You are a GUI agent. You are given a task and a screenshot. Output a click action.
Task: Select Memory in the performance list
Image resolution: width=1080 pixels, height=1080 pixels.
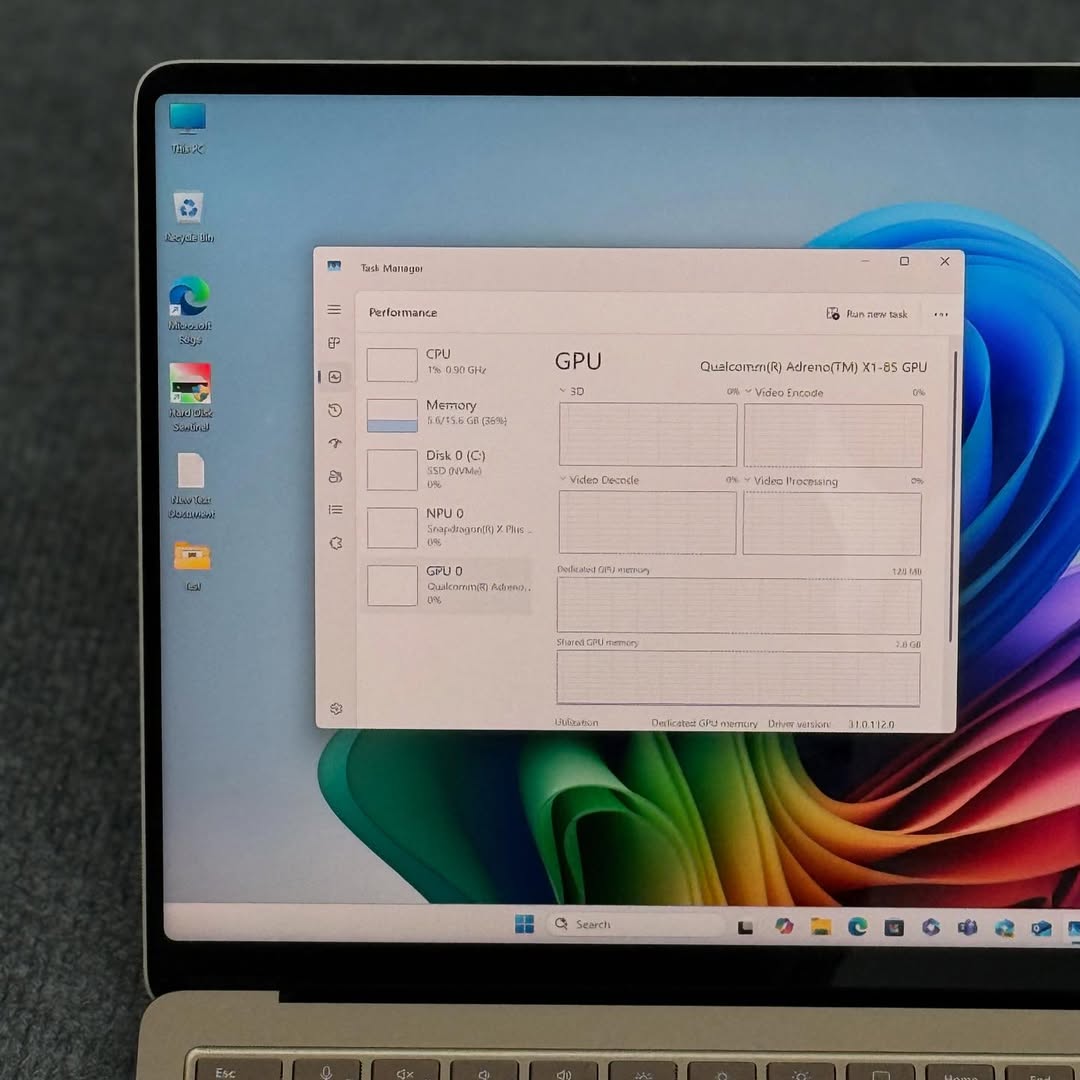[447, 412]
